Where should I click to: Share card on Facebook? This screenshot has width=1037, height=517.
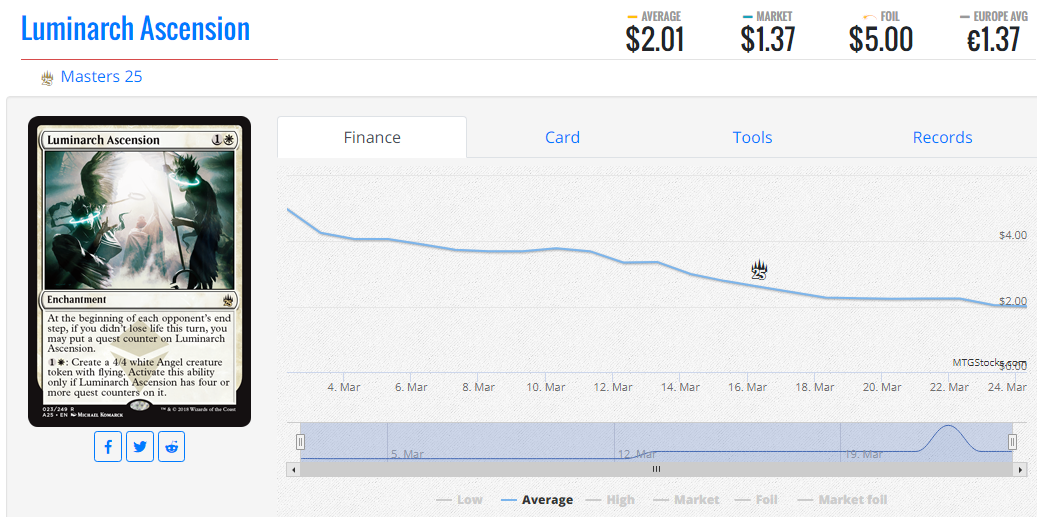point(108,447)
